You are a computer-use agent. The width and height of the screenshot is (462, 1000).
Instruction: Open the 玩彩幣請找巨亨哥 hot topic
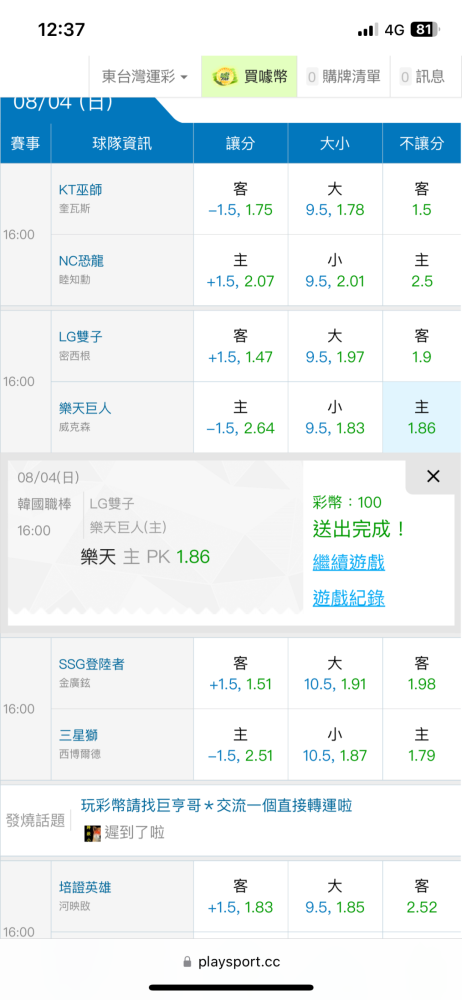coord(217,805)
